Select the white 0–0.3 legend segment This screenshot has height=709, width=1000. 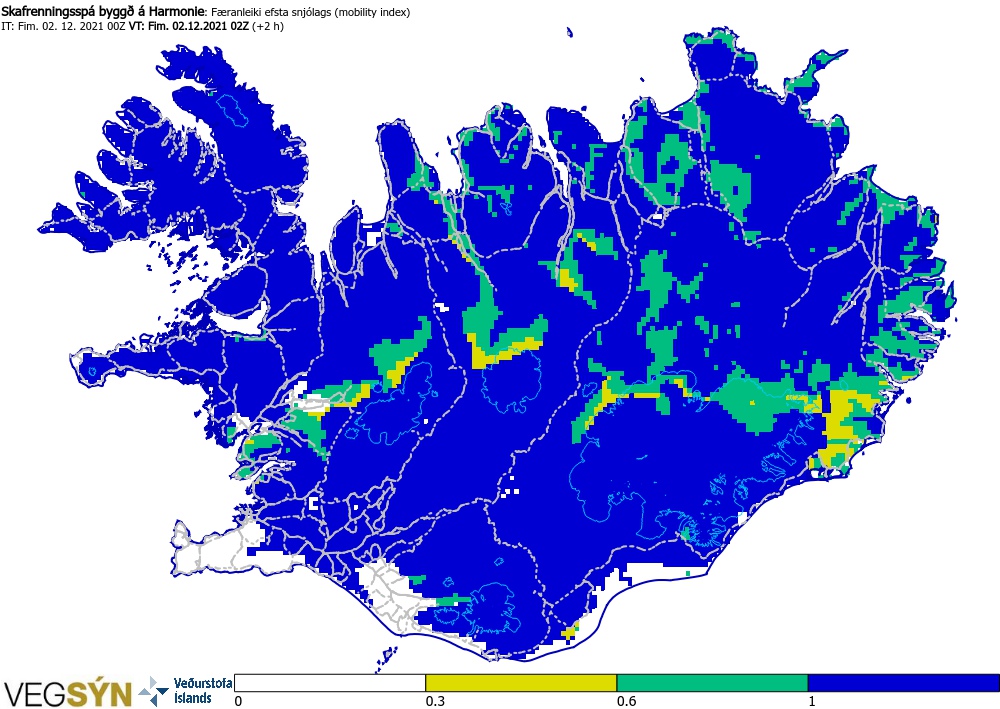pos(330,683)
